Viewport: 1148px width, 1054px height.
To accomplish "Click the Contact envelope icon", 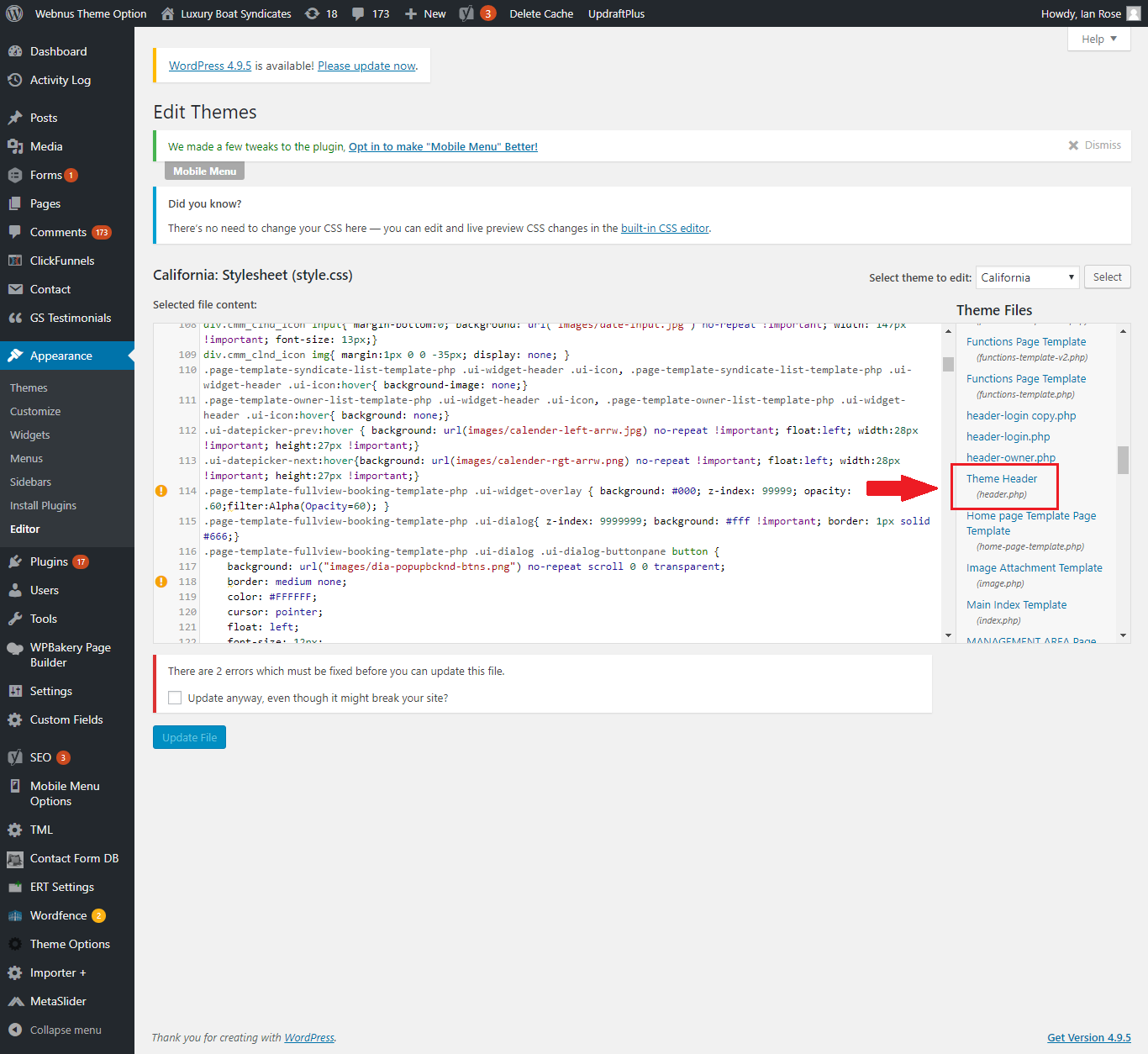I will click(x=15, y=289).
